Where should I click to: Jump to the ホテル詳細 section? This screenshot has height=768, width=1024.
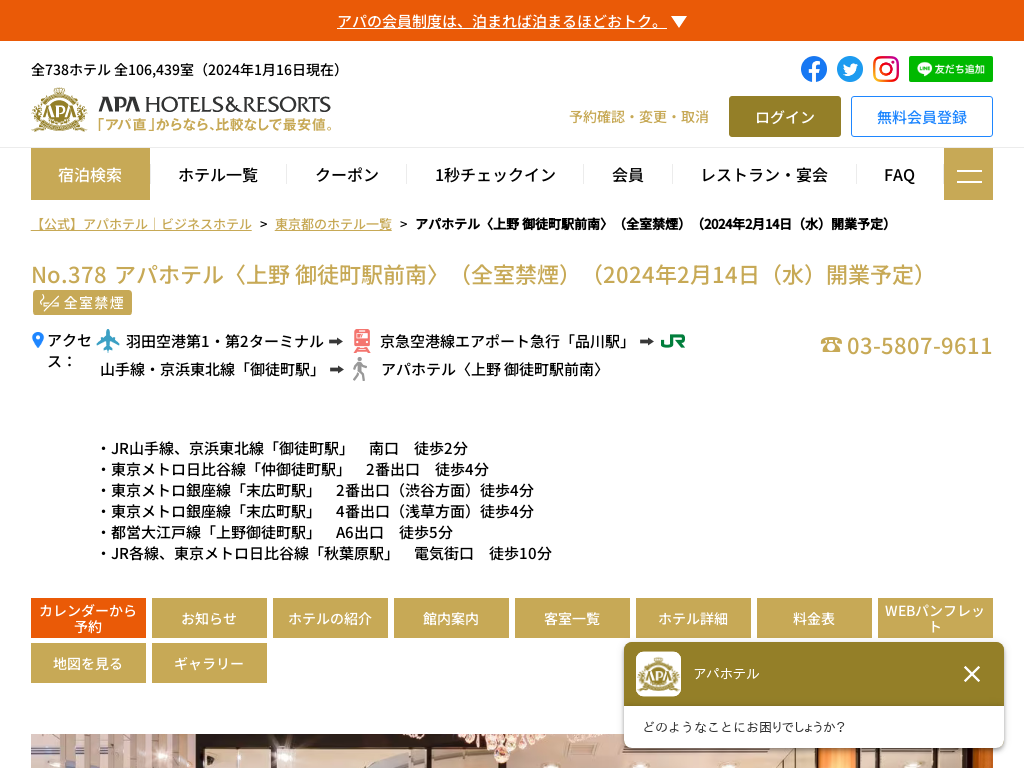[x=693, y=618]
